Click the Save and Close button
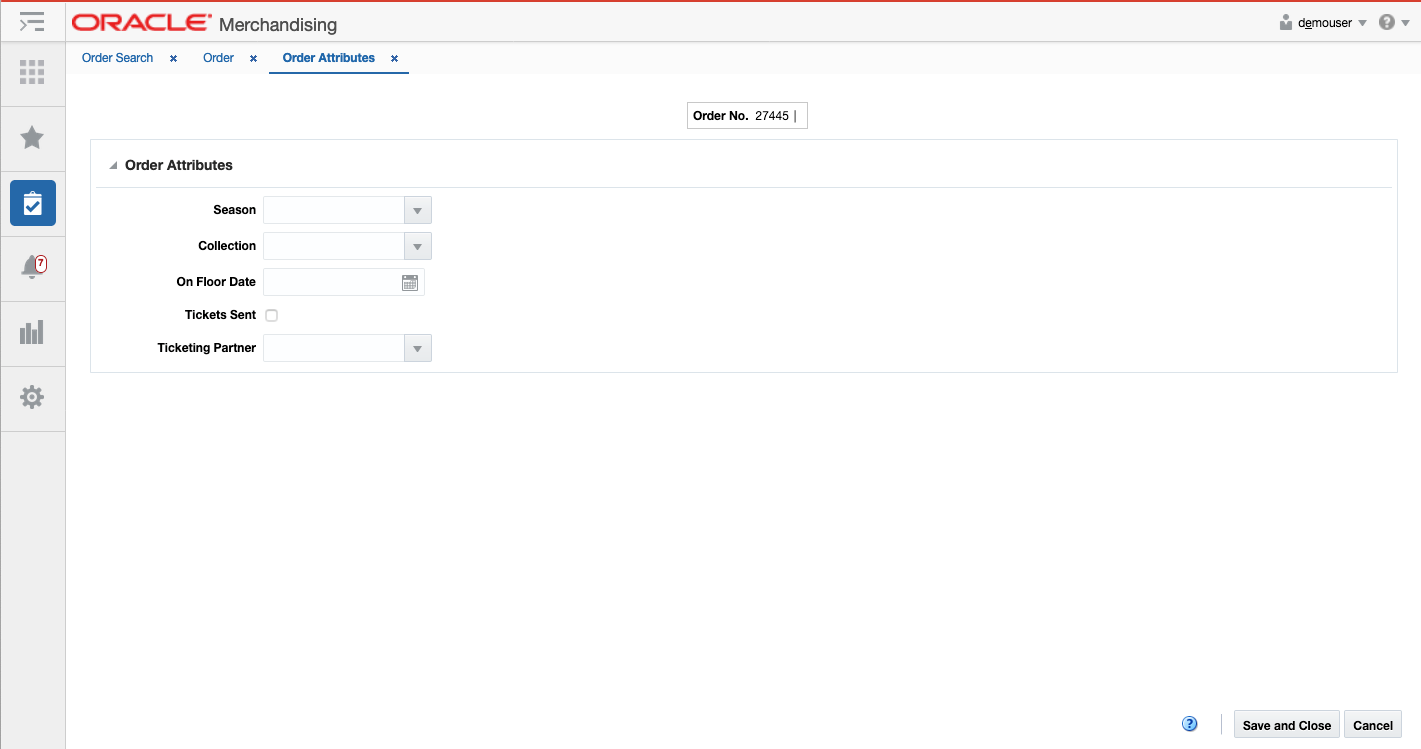The width and height of the screenshot is (1421, 749). (x=1286, y=724)
